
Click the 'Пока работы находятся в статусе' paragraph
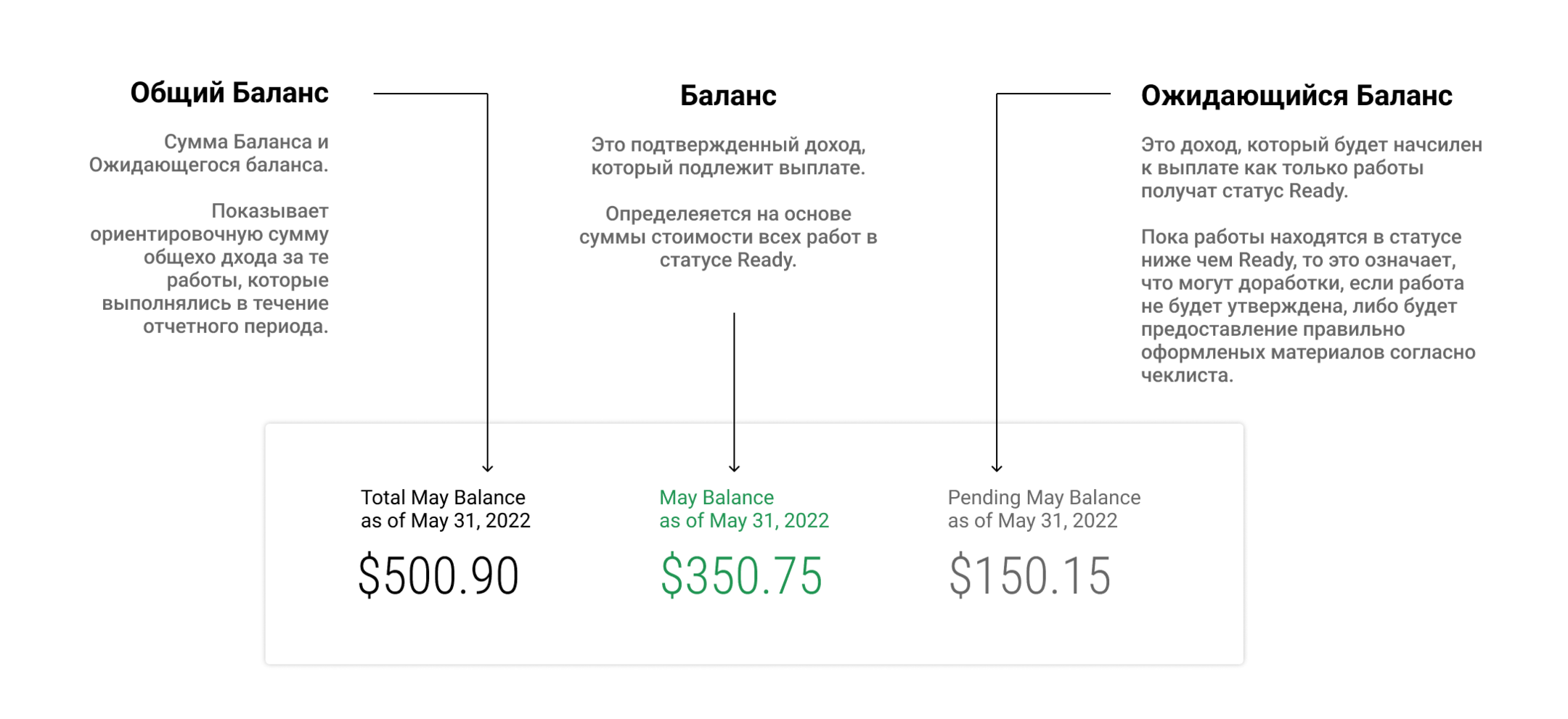coord(1307,305)
